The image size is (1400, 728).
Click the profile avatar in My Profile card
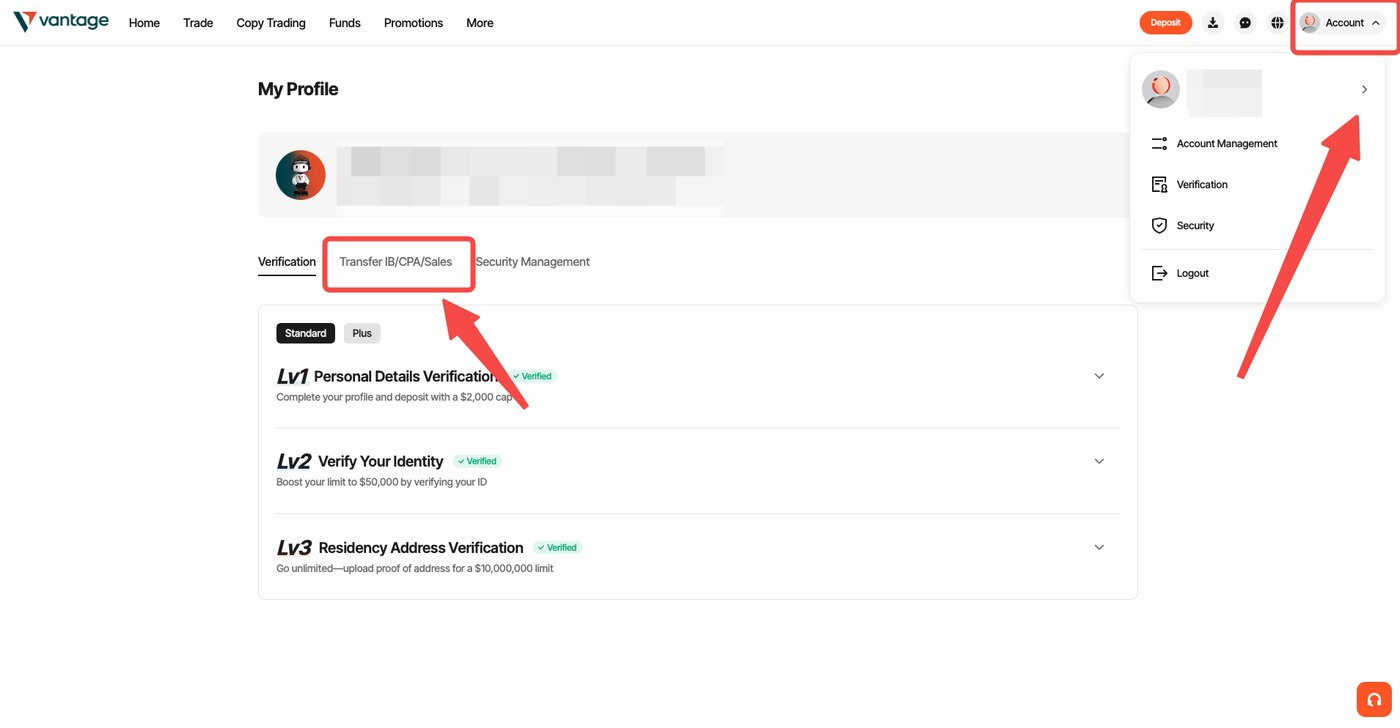(301, 175)
